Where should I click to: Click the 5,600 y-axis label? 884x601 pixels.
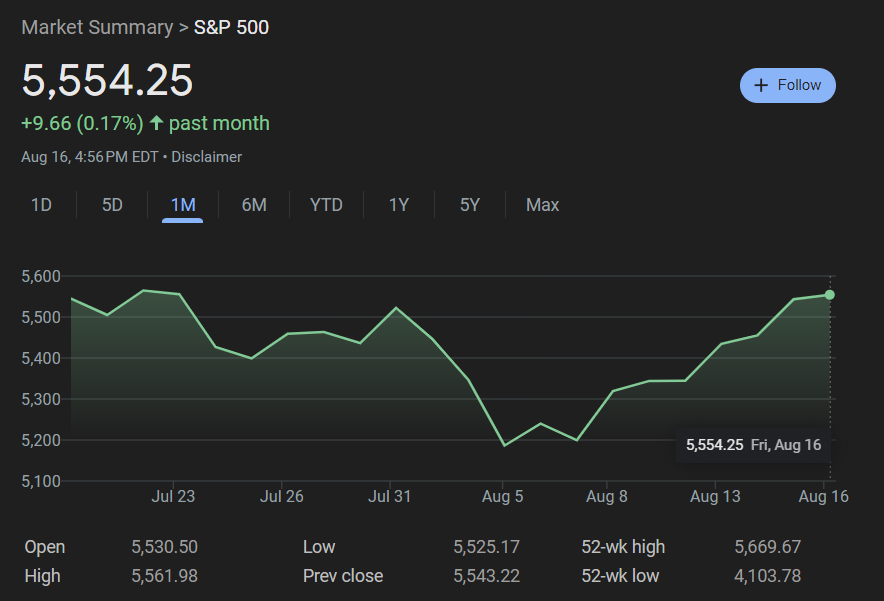41,276
